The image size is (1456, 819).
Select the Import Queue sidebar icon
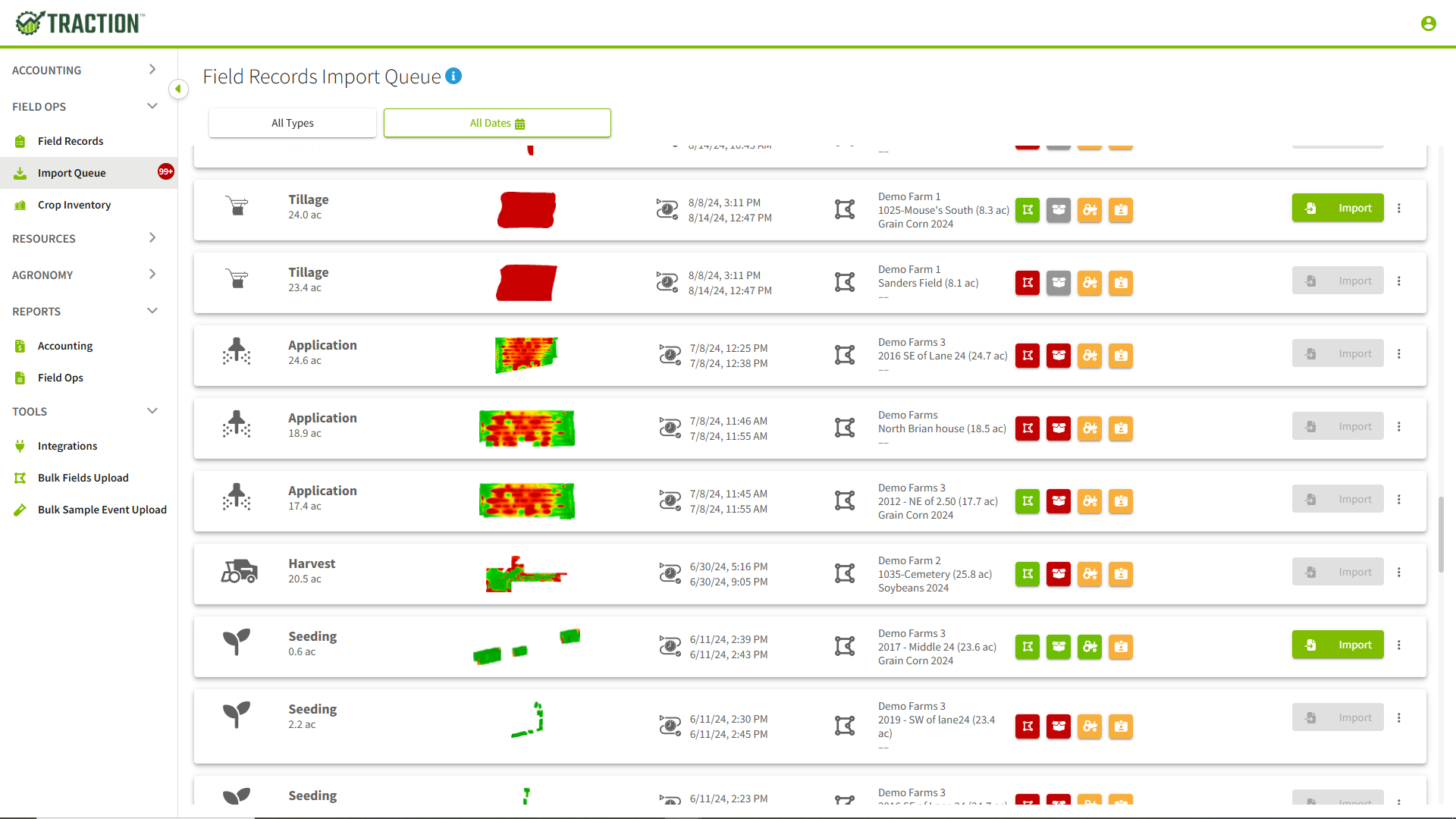click(20, 172)
